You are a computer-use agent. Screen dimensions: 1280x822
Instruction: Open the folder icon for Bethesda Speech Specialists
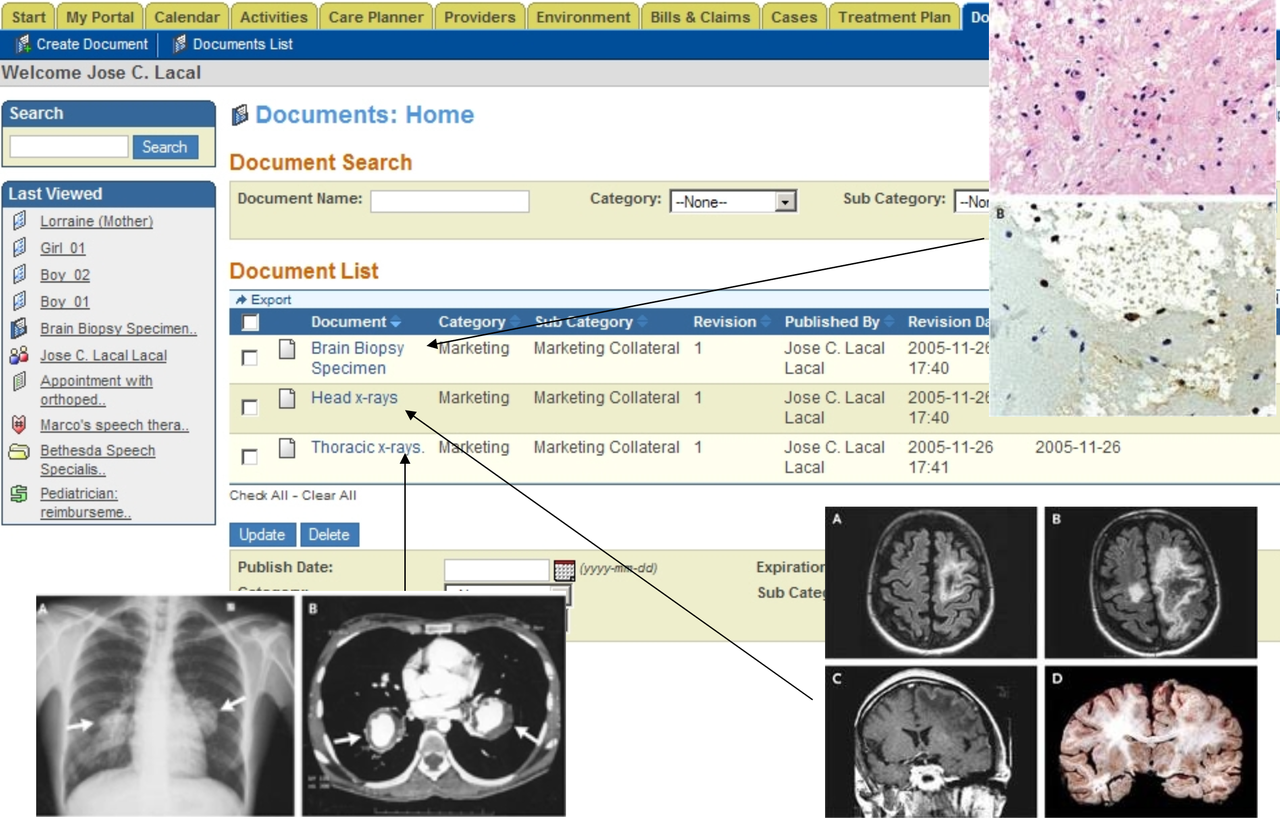[x=18, y=451]
